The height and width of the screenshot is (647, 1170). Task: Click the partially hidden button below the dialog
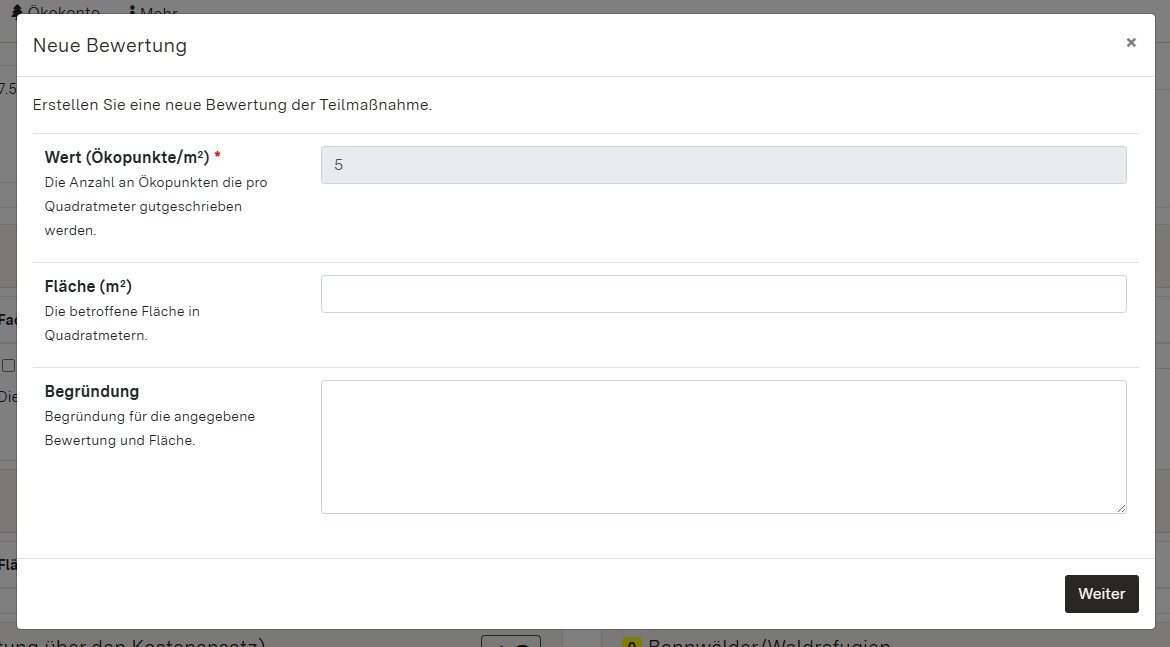click(510, 640)
